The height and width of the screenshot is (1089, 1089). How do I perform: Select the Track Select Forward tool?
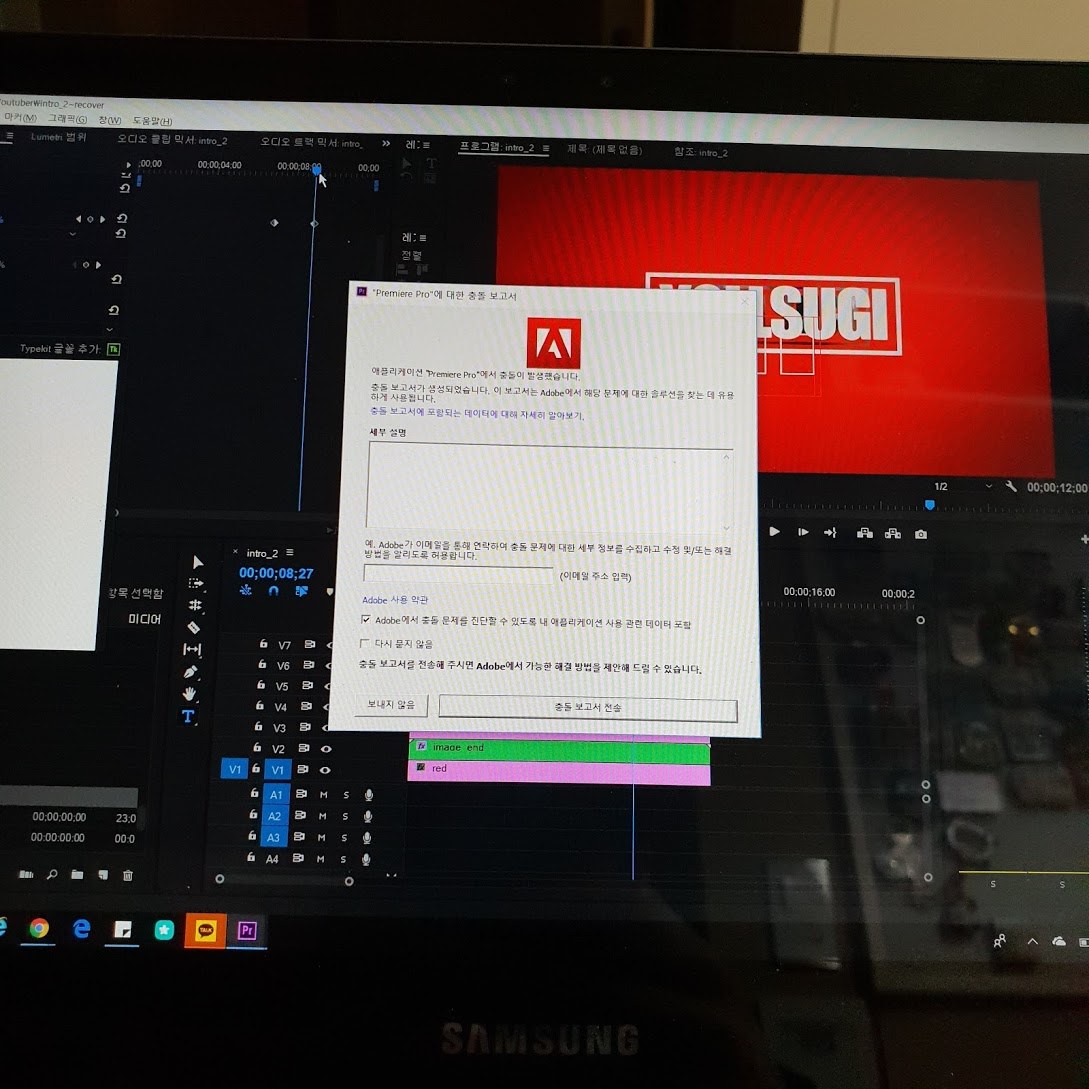tap(196, 583)
